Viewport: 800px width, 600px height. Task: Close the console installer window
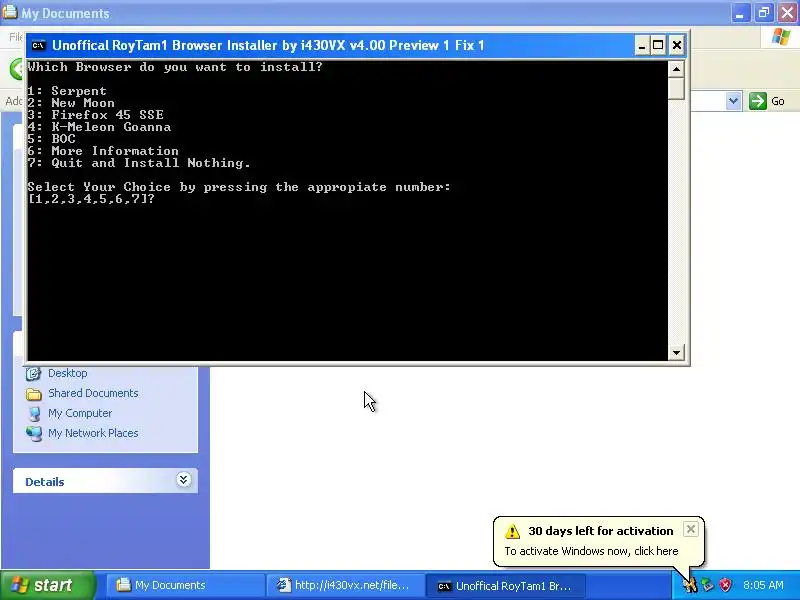pyautogui.click(x=677, y=45)
